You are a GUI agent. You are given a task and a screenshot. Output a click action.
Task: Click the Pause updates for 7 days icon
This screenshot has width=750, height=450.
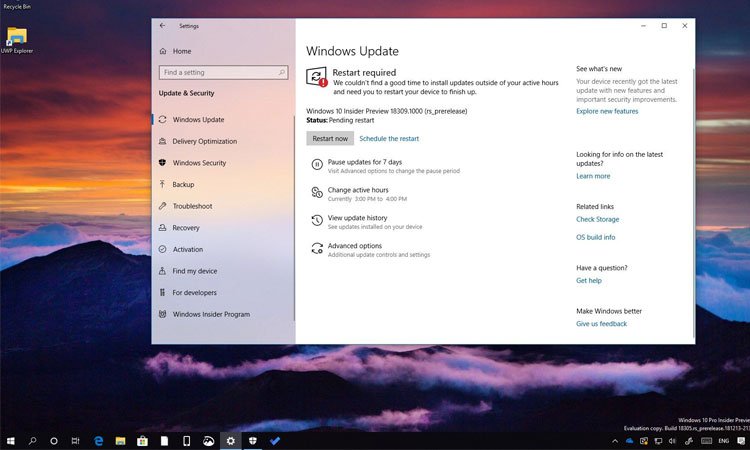[x=317, y=165]
